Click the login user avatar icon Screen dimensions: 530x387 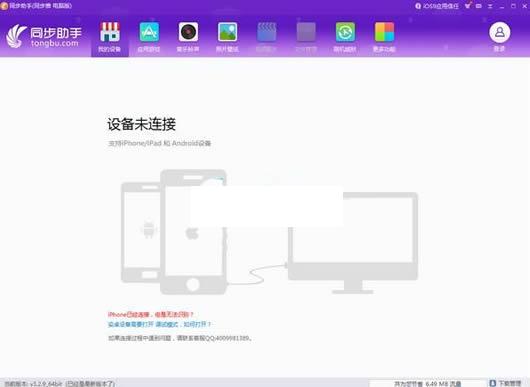pos(499,32)
